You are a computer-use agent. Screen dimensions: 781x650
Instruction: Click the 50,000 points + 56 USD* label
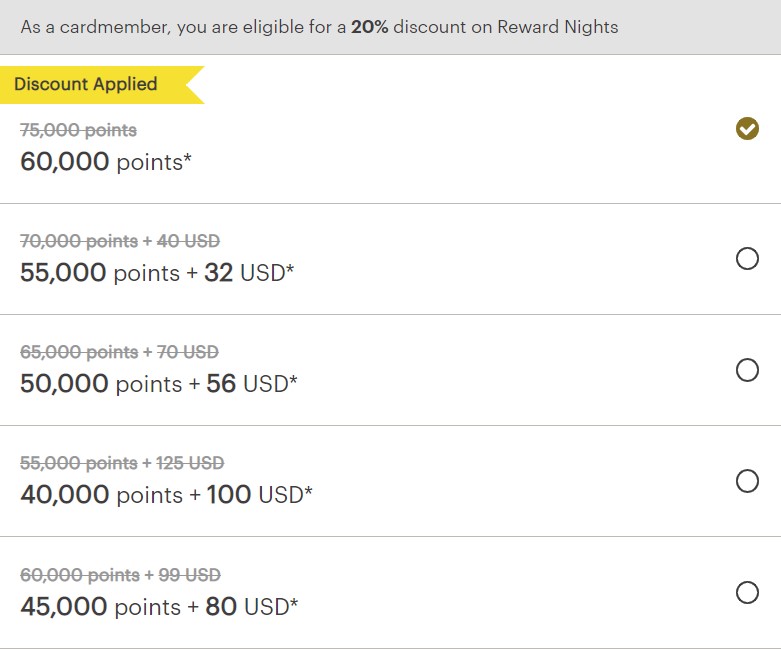point(158,384)
